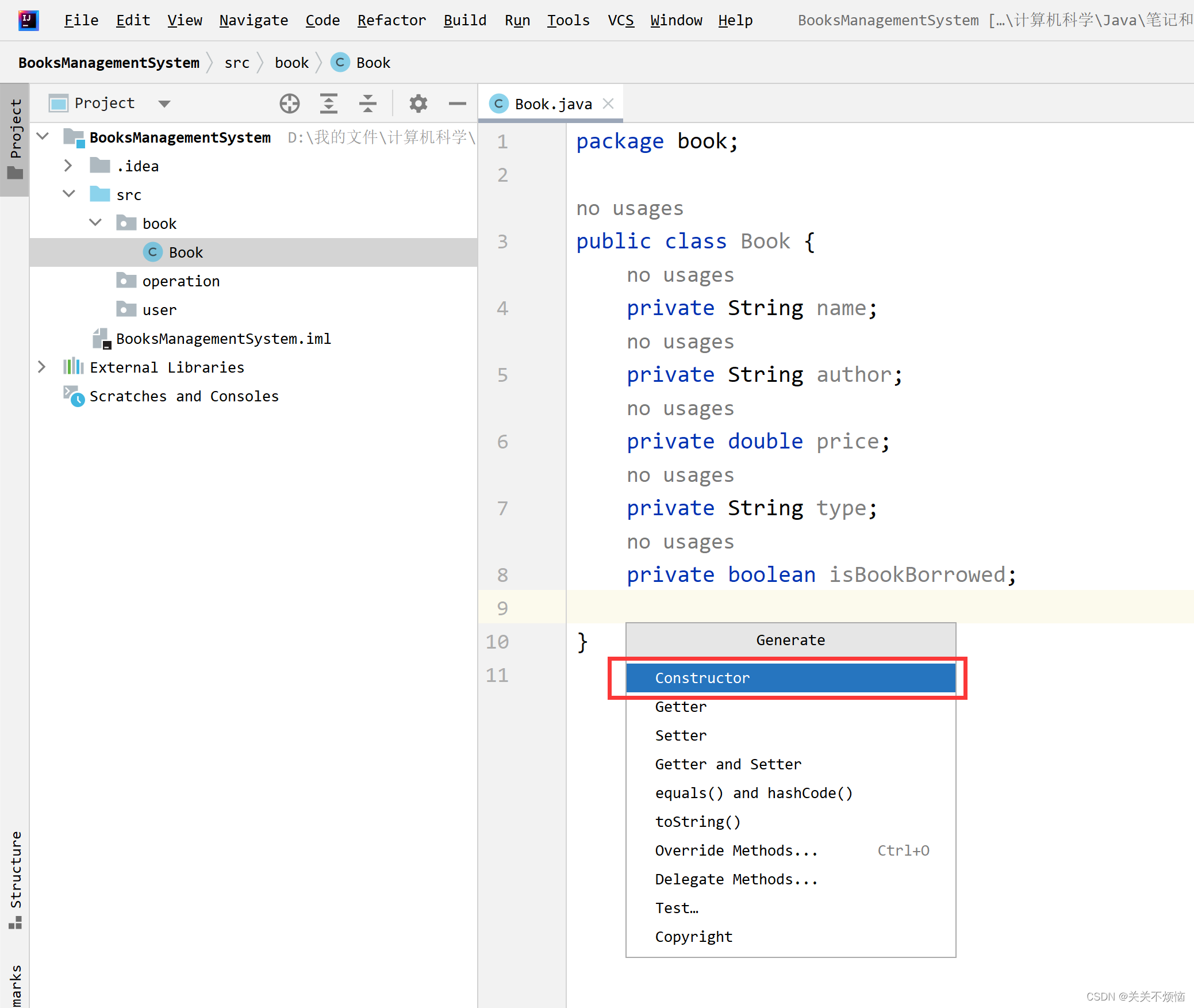The width and height of the screenshot is (1194, 1008).
Task: Place cursor on empty line 9
Action: coord(880,607)
